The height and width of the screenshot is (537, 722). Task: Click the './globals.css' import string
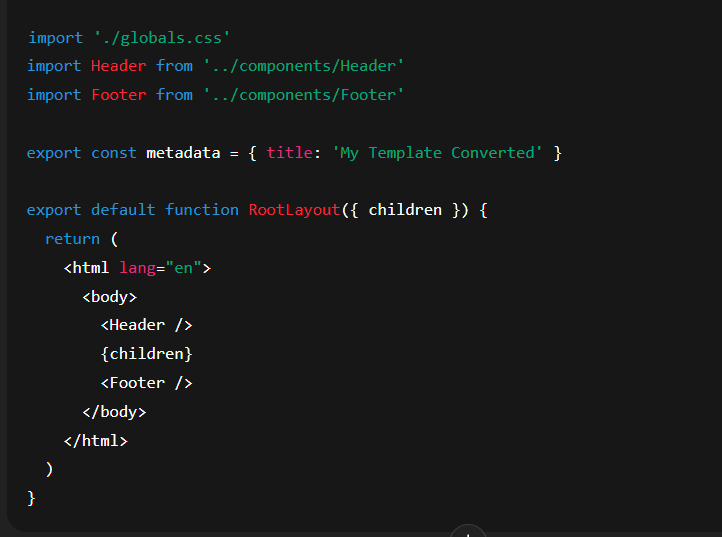point(161,38)
